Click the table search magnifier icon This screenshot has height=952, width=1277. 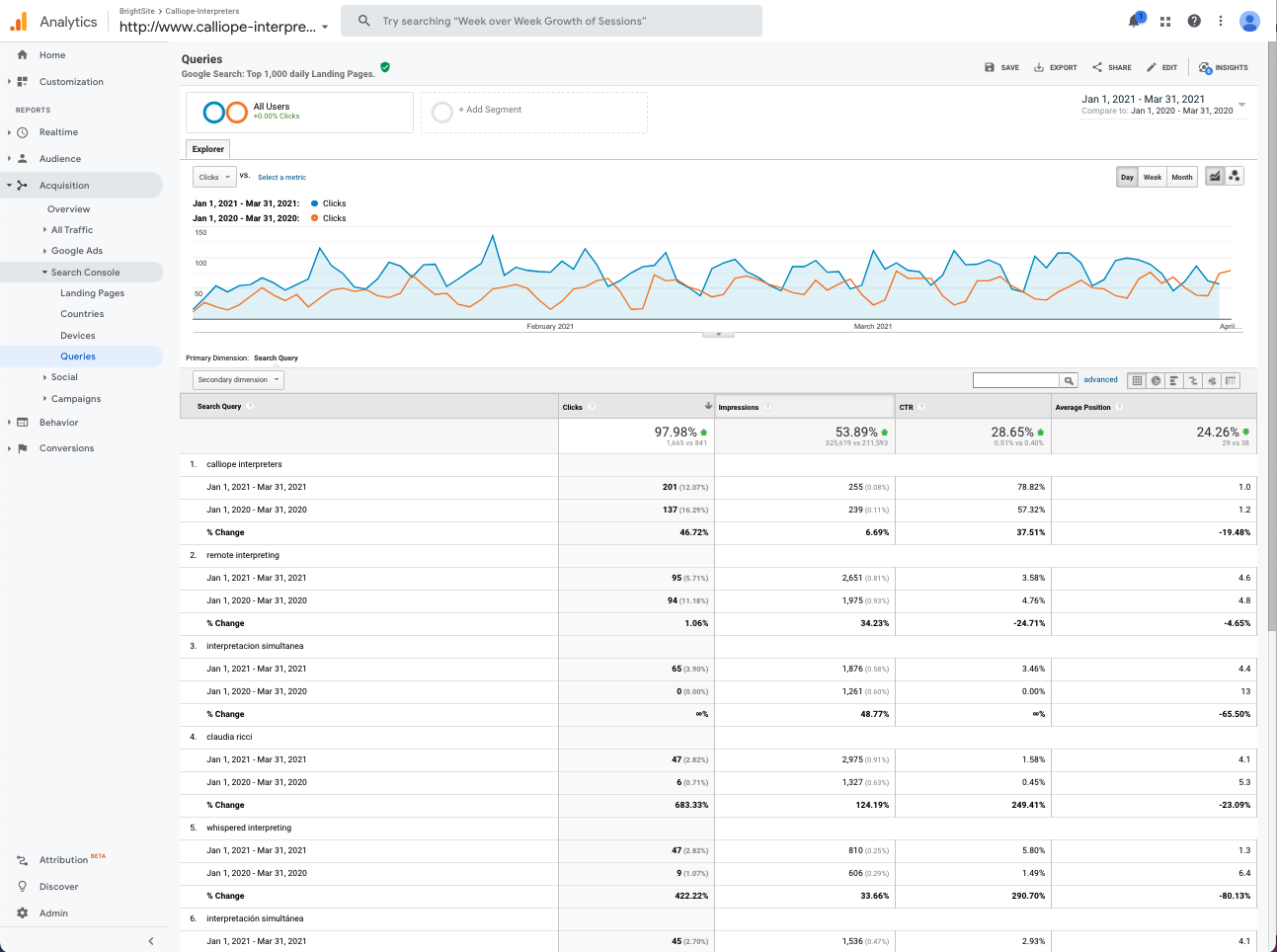click(x=1069, y=379)
